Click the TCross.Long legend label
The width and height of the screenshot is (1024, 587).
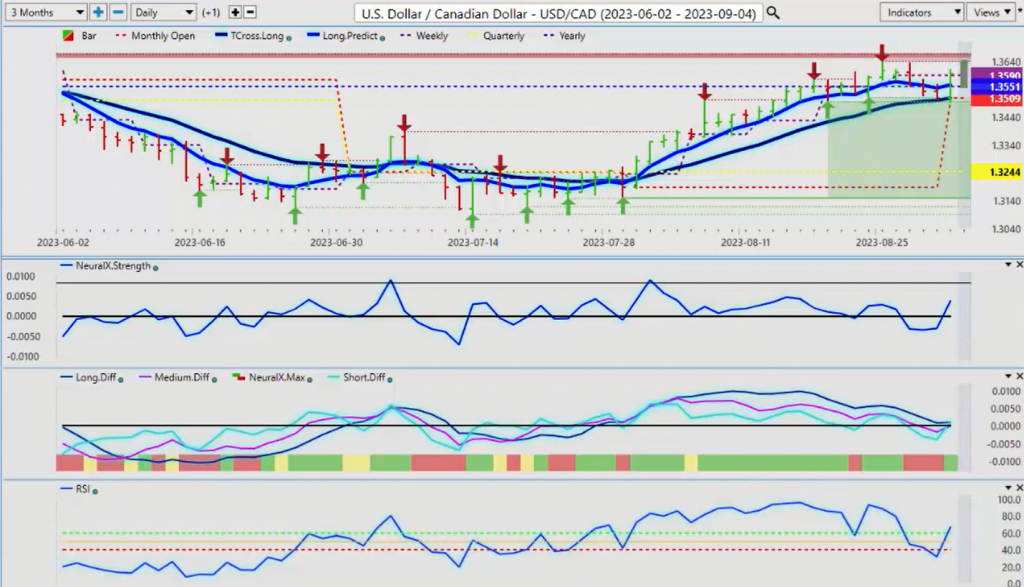pos(257,36)
